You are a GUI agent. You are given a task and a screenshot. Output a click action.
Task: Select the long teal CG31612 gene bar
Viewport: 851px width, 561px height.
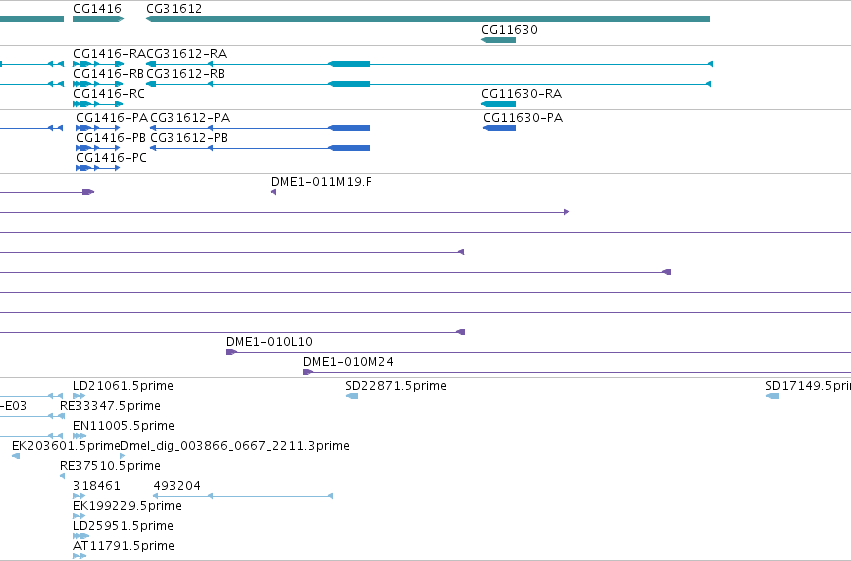pos(428,19)
